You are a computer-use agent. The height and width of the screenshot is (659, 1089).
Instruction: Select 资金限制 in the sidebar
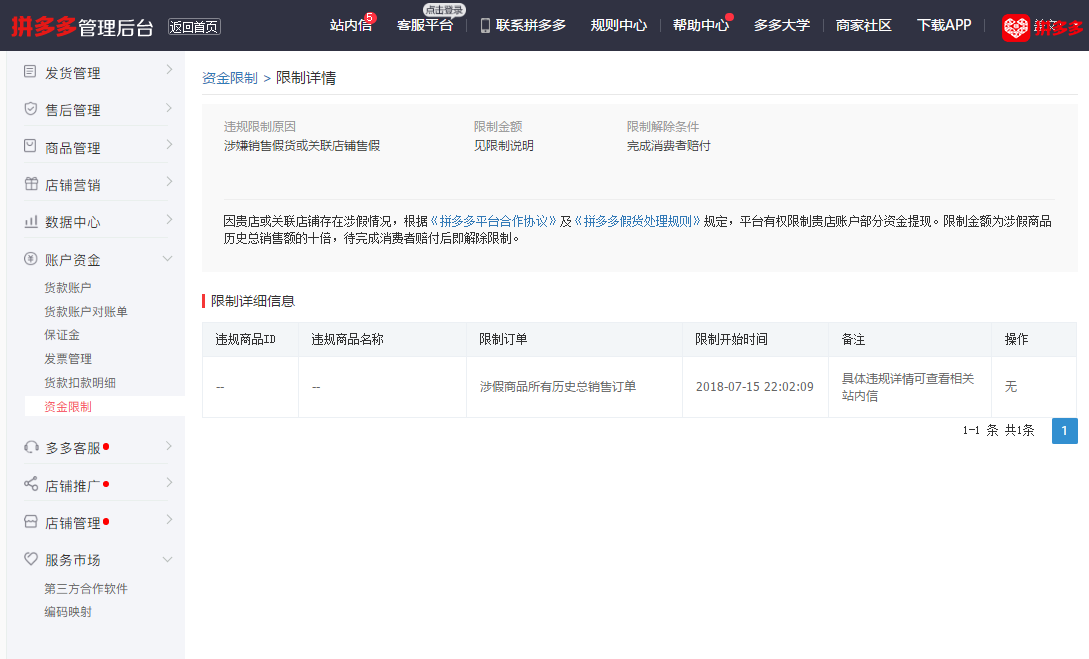tap(67, 406)
